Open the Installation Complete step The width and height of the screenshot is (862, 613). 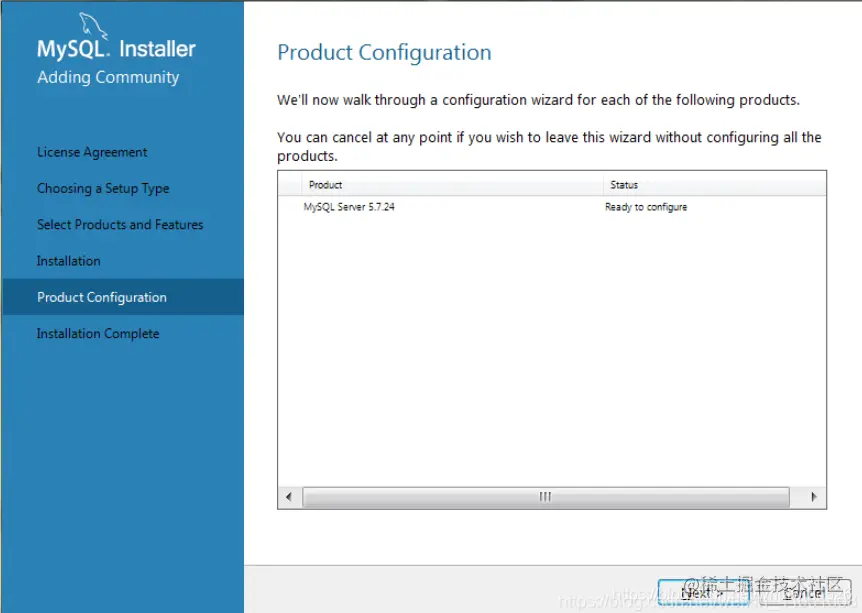[98, 334]
